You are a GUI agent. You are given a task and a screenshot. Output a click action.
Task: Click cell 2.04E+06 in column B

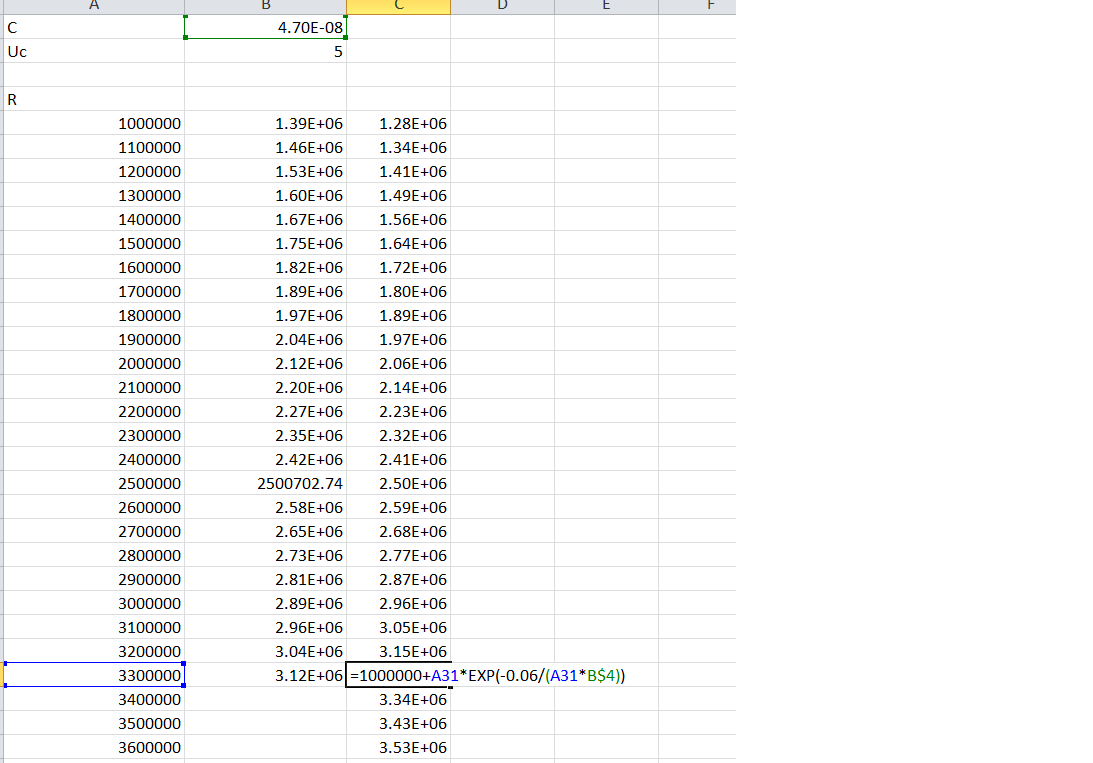pyautogui.click(x=266, y=339)
